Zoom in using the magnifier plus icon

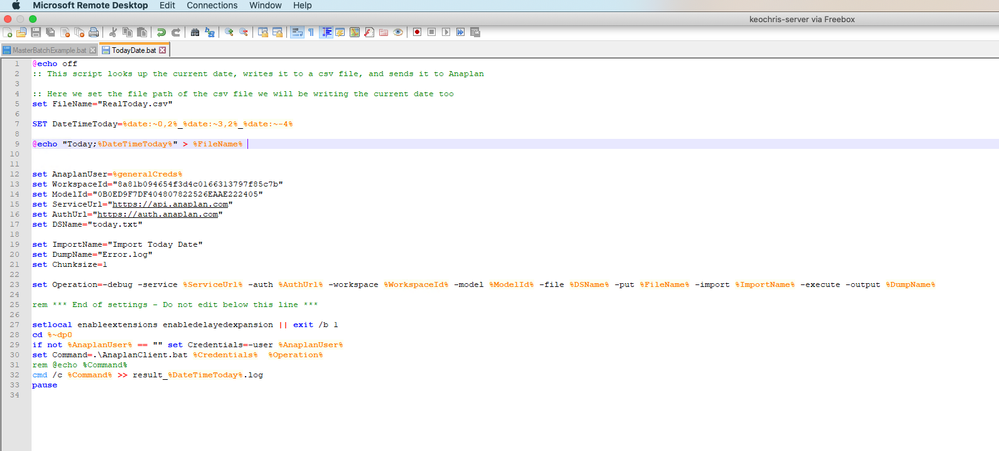point(229,32)
